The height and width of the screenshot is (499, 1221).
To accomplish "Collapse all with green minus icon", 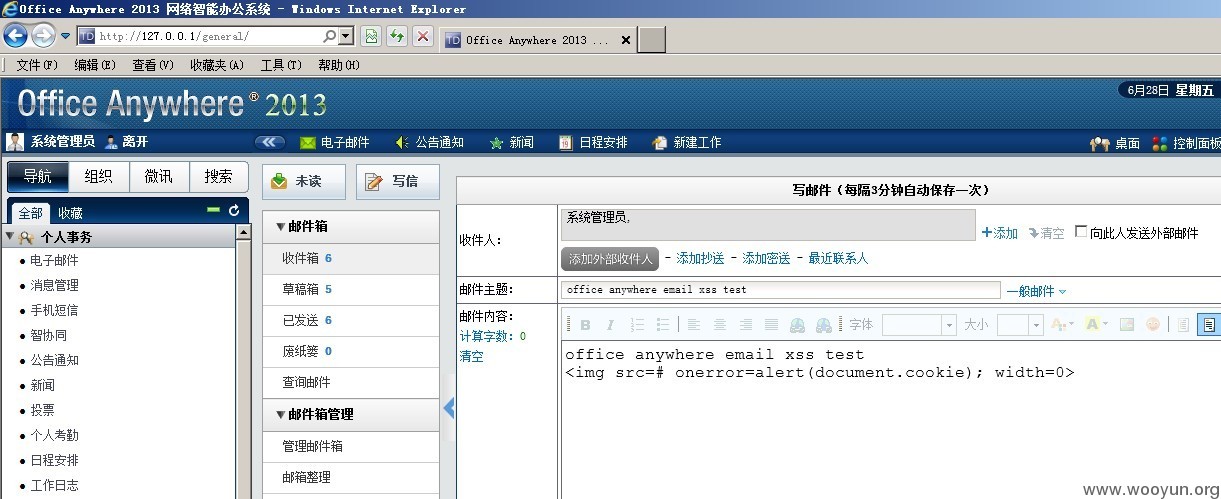I will [x=213, y=210].
